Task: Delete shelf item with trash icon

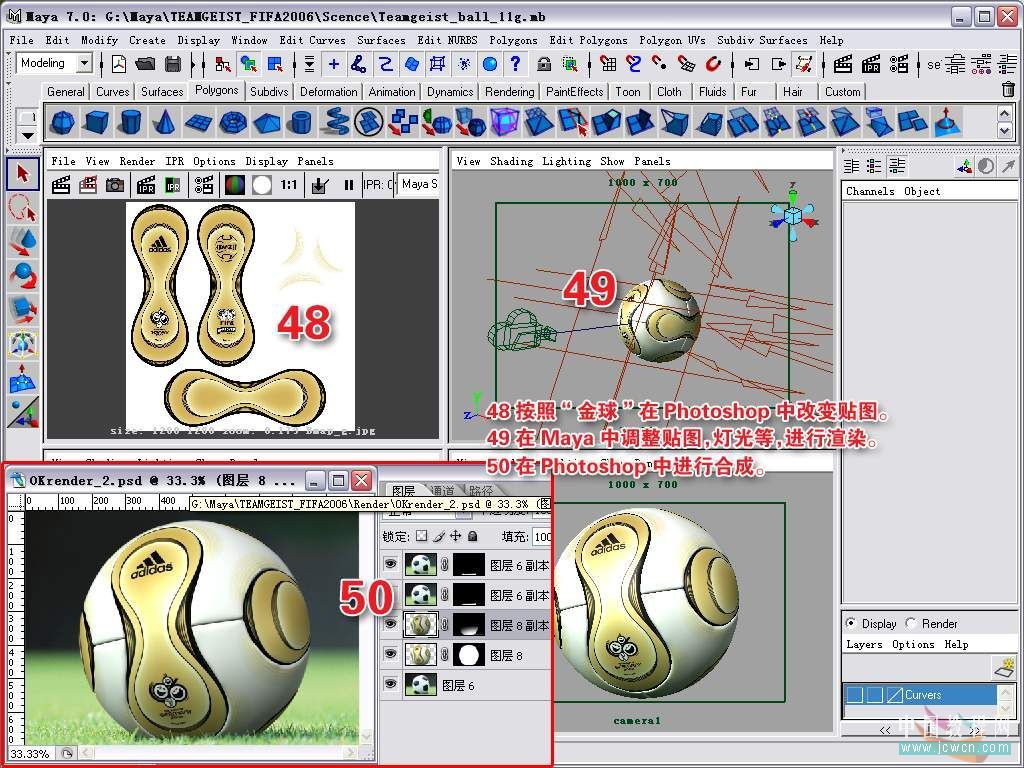Action: [x=1008, y=89]
